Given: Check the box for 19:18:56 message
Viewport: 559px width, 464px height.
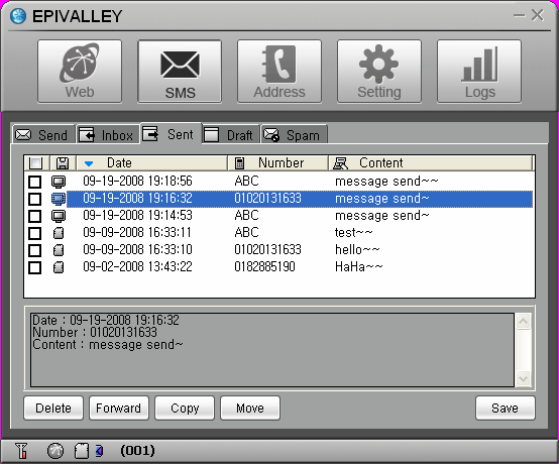Looking at the screenshot, I should (x=35, y=181).
